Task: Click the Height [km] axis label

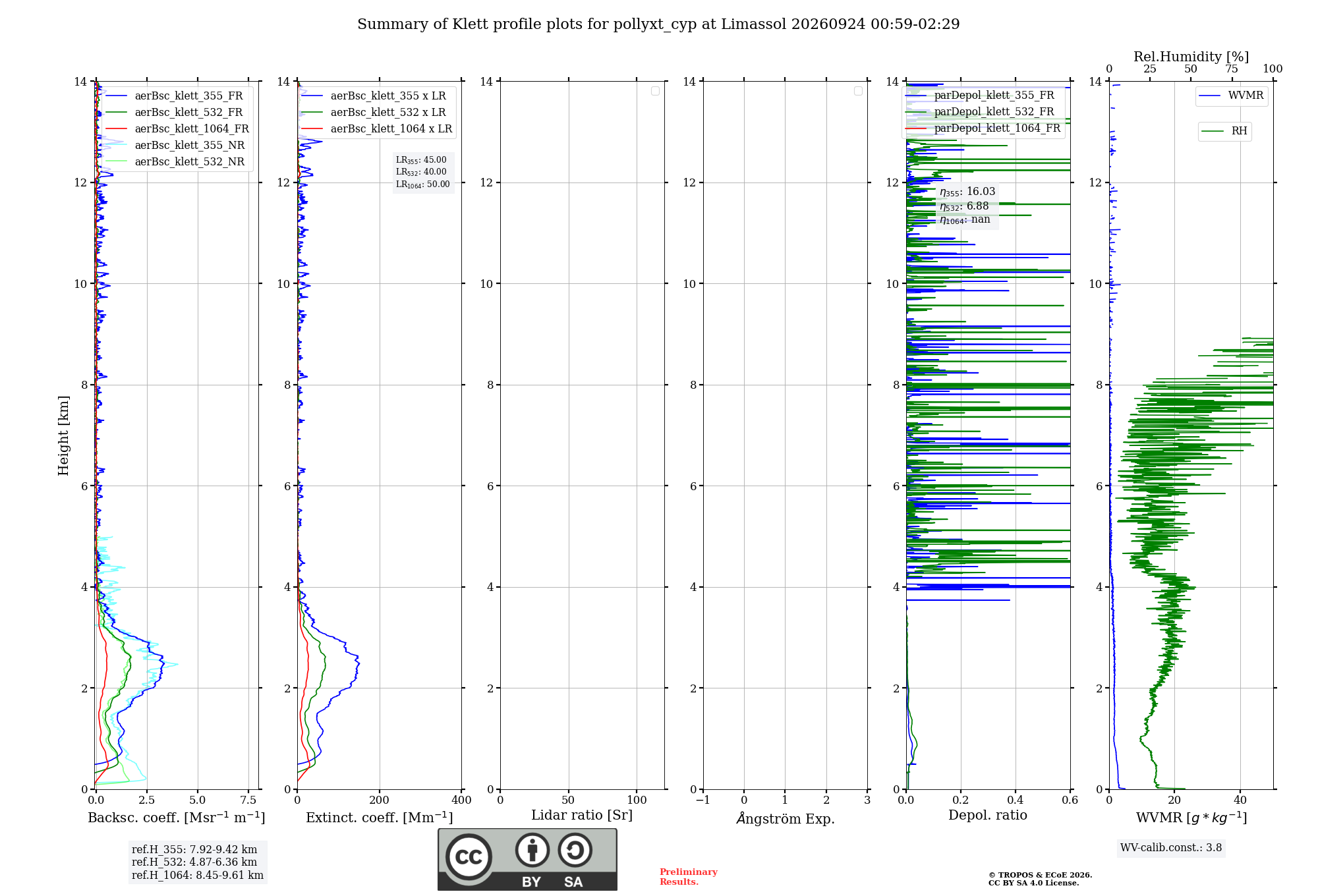Action: click(63, 435)
